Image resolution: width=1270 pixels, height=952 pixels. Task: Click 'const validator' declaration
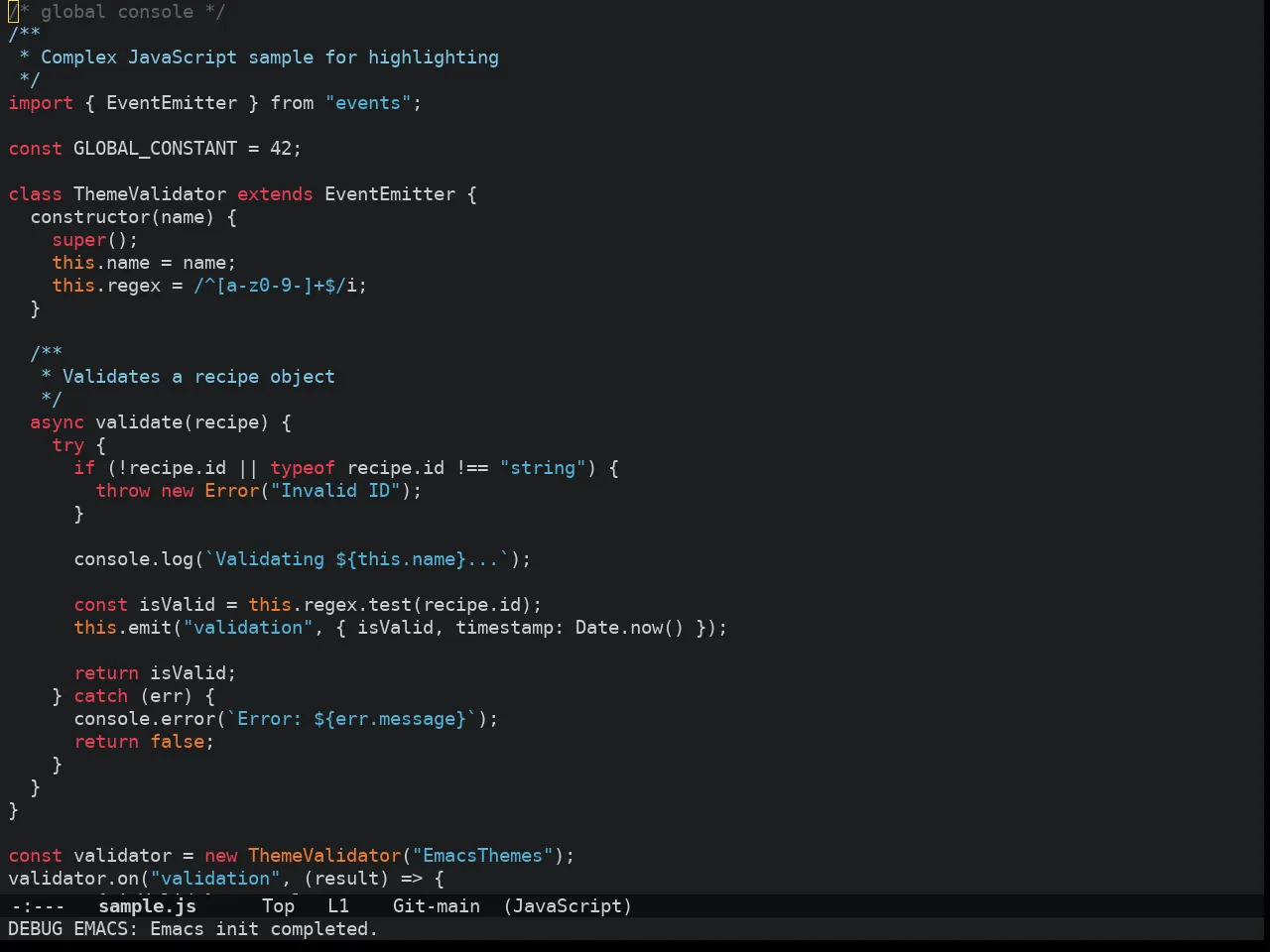pyautogui.click(x=90, y=856)
